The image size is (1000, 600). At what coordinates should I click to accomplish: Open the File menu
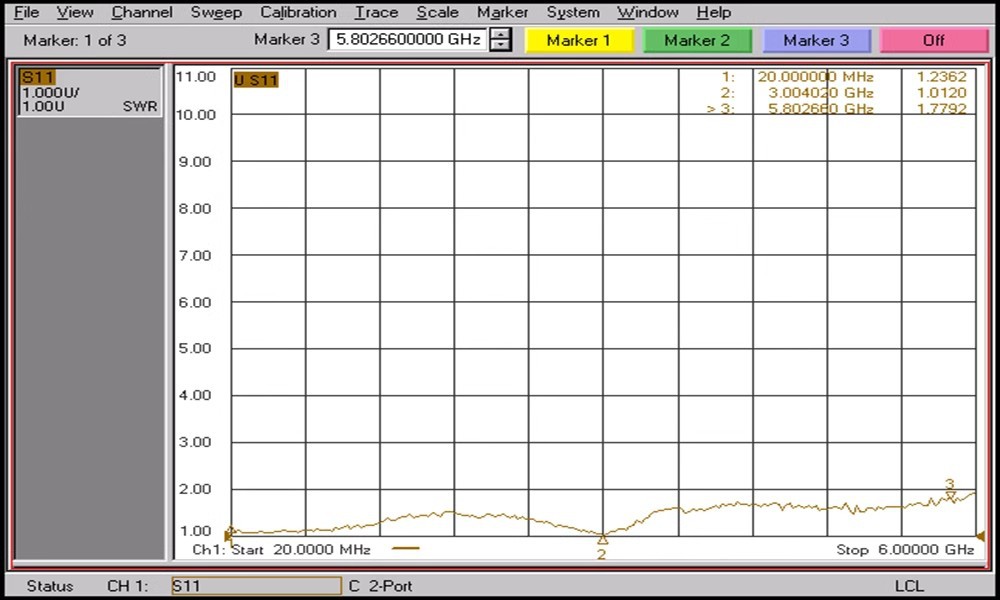click(26, 12)
